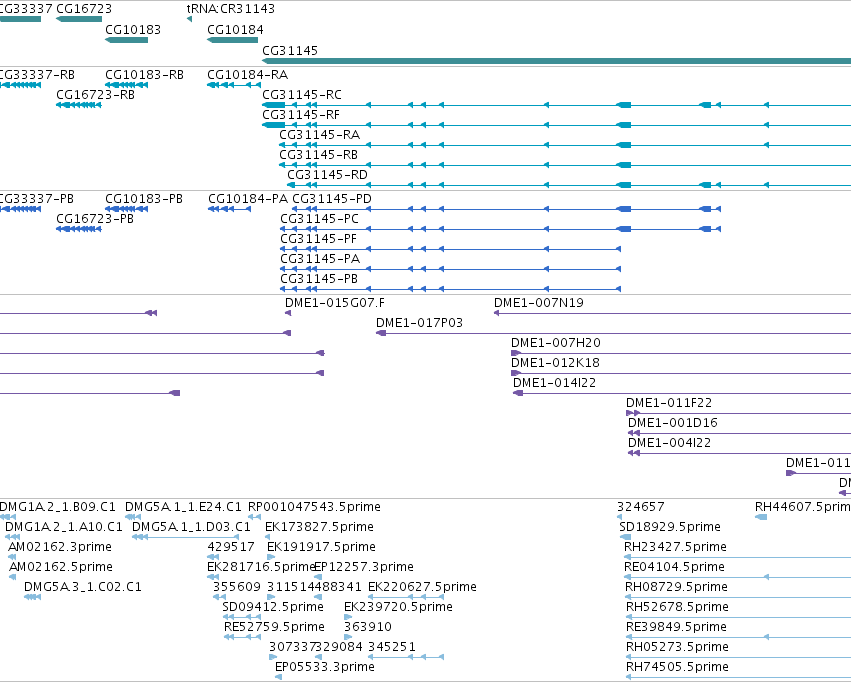
Task: Click the DMG5A.1_1.E24.C1 EST label
Action: 183,507
